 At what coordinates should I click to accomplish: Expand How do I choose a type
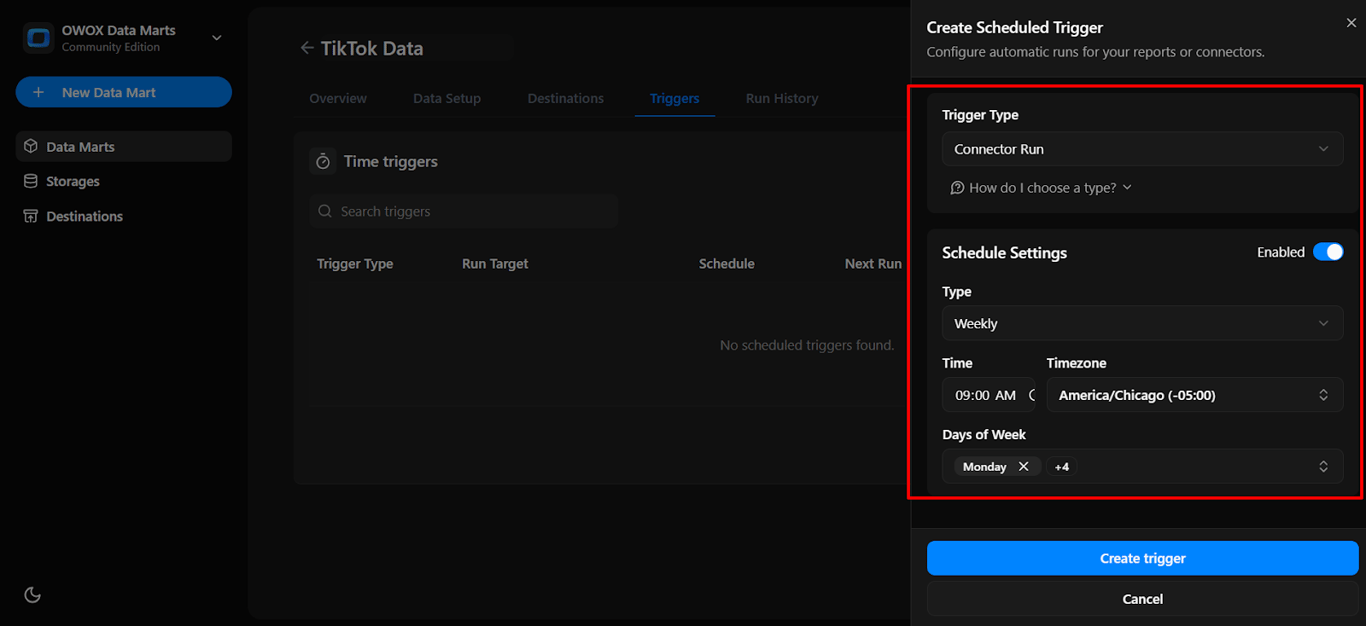coord(1040,187)
